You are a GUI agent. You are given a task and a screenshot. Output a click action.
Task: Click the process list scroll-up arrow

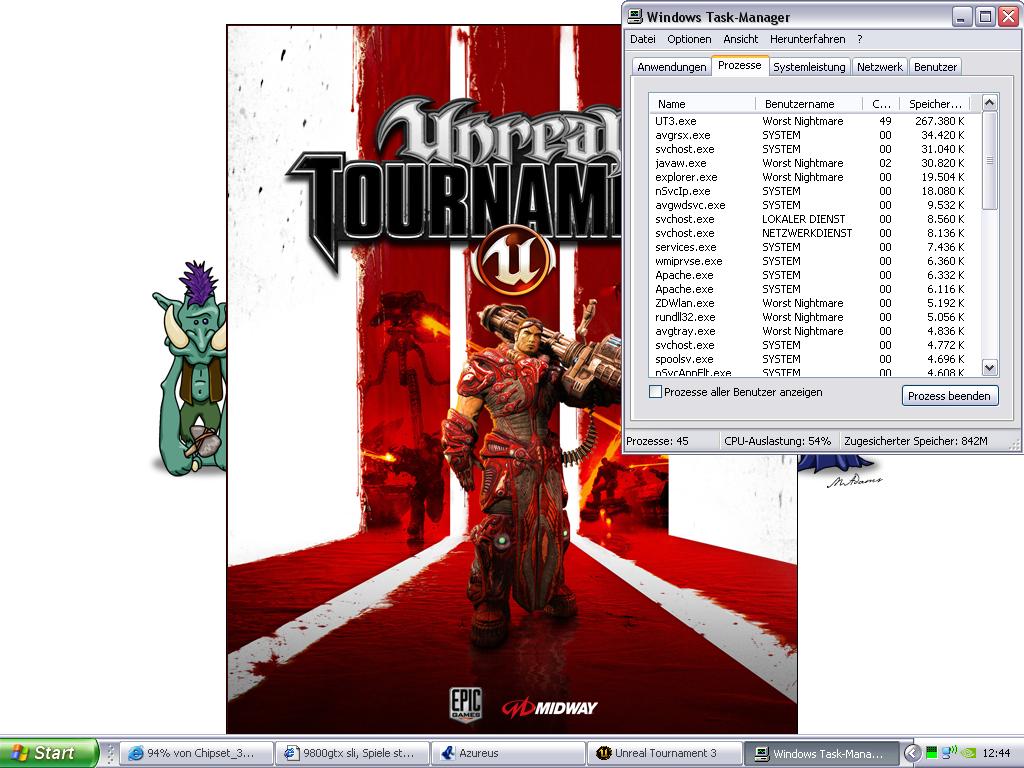click(989, 103)
